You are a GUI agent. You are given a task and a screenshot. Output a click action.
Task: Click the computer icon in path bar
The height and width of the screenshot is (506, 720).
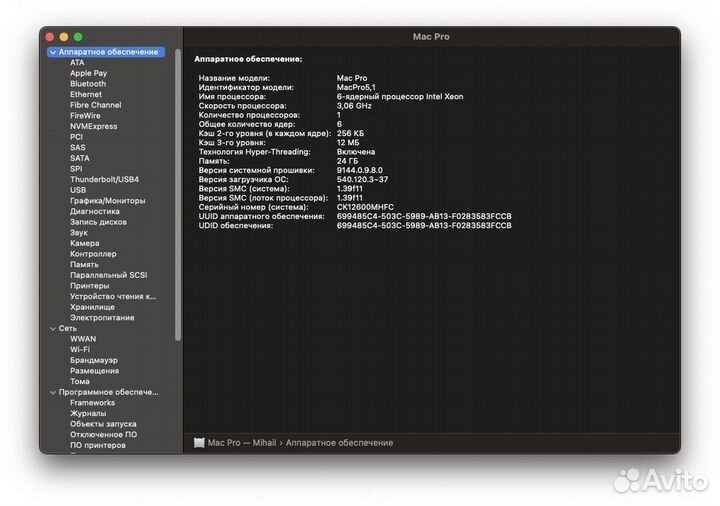tap(199, 443)
